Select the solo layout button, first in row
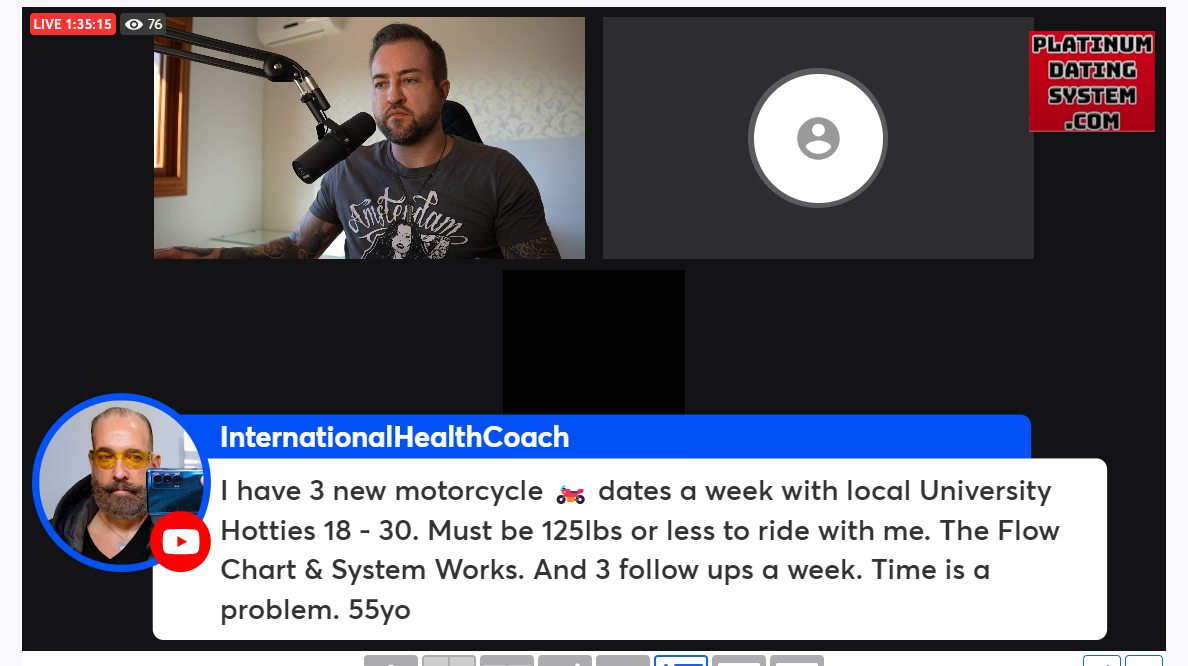The height and width of the screenshot is (666, 1188). 391,661
